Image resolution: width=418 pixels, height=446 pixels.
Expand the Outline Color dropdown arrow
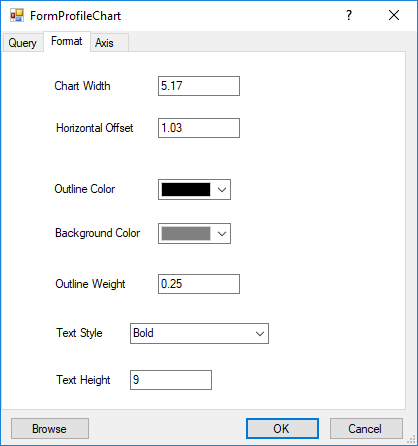click(222, 190)
